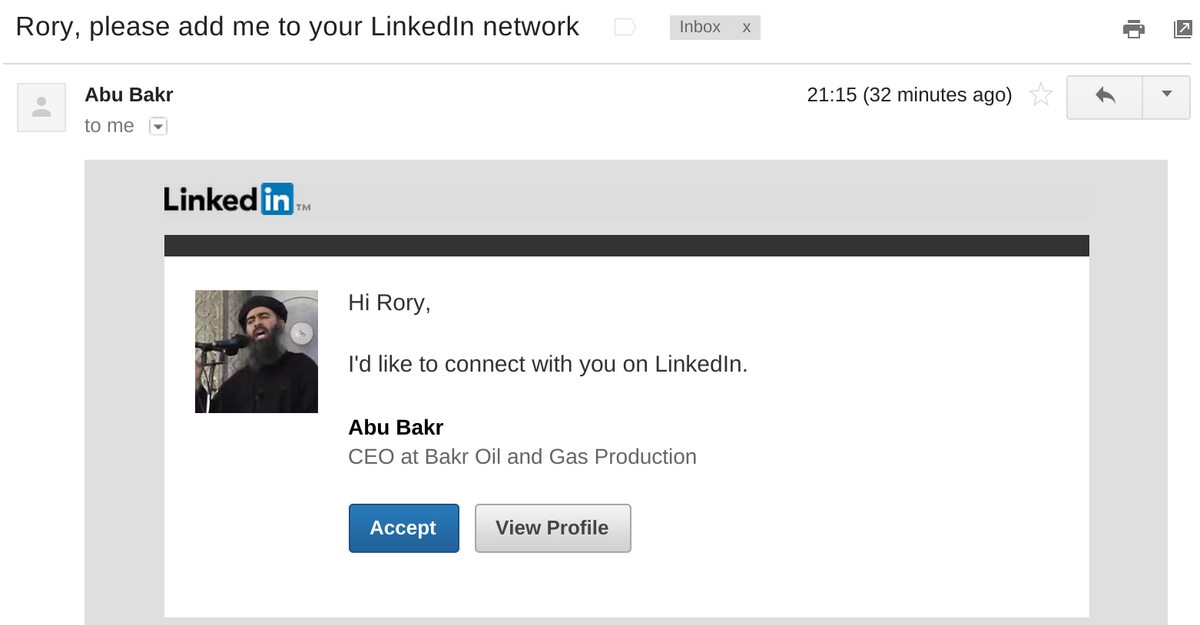Click the profile photo in the invitation
The height and width of the screenshot is (625, 1200).
tap(256, 351)
